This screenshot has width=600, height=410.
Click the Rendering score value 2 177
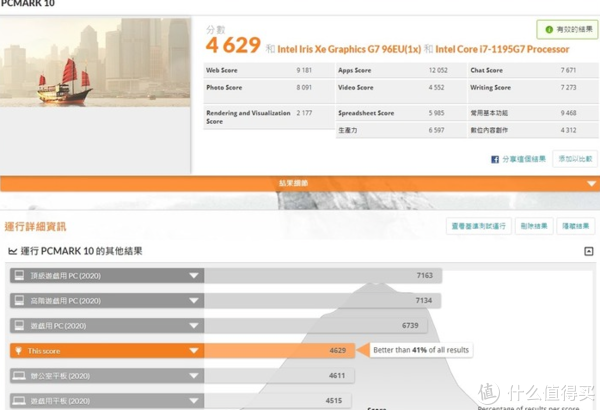click(x=304, y=113)
